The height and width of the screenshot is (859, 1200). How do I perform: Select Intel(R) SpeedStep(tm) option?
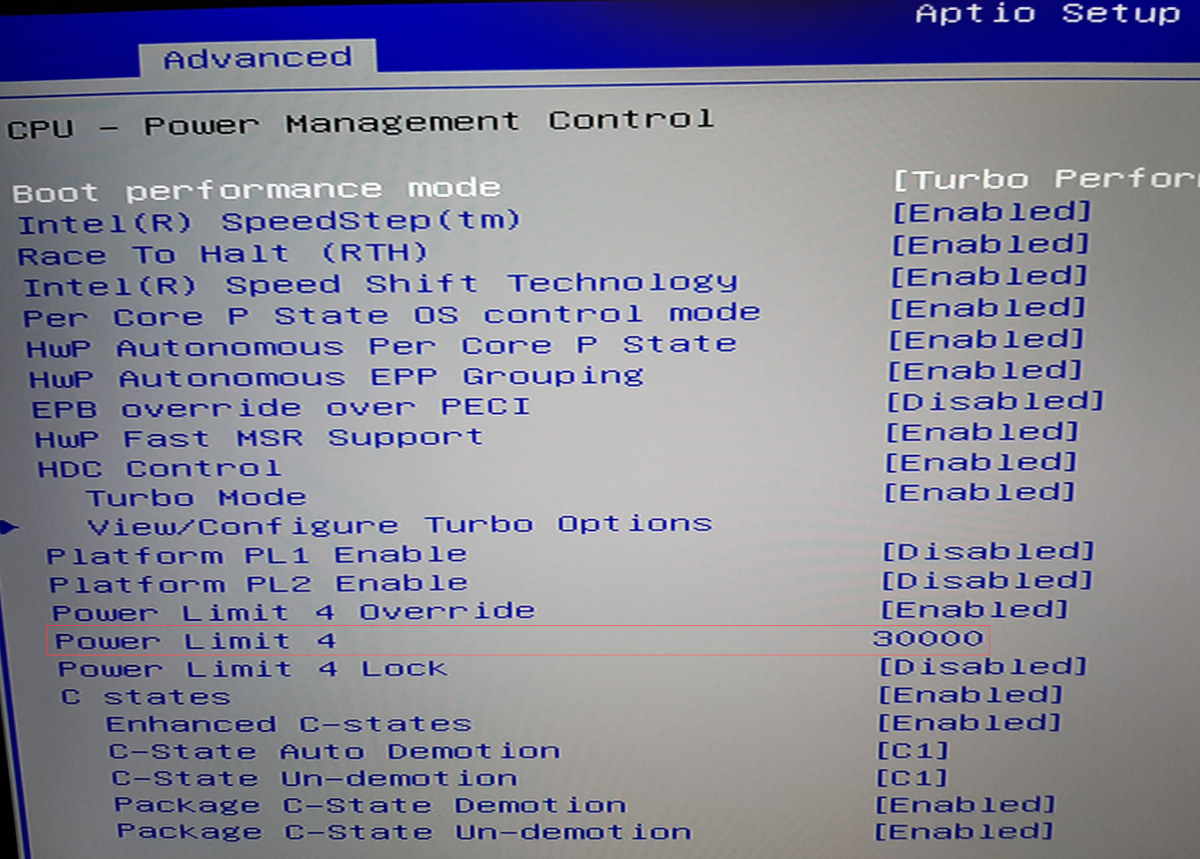pyautogui.click(x=269, y=221)
